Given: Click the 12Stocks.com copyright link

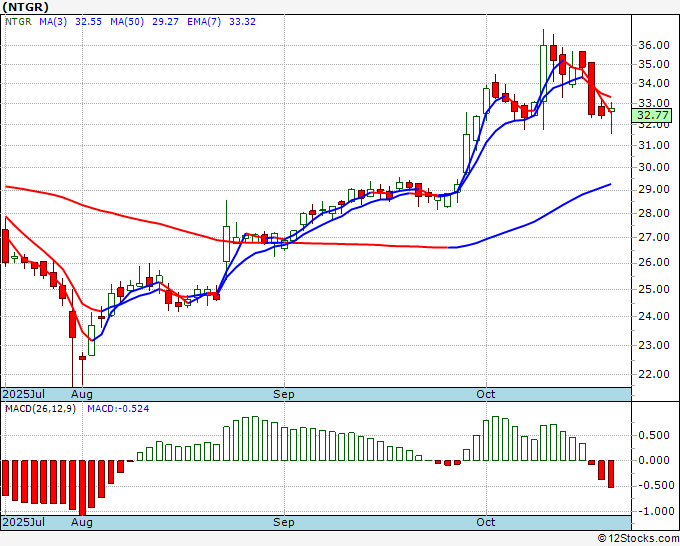Looking at the screenshot, I should point(638,539).
